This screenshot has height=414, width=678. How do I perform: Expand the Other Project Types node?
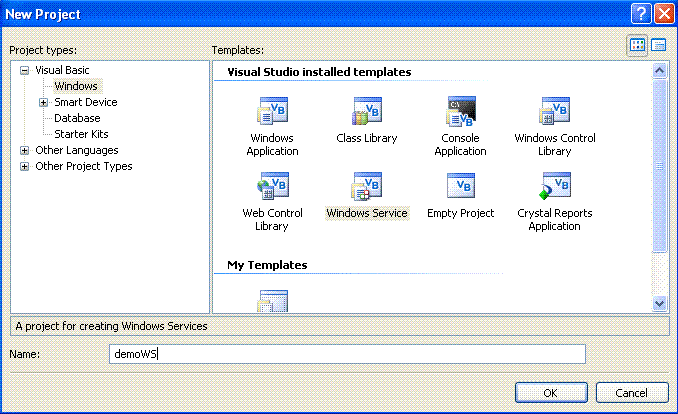pos(25,167)
